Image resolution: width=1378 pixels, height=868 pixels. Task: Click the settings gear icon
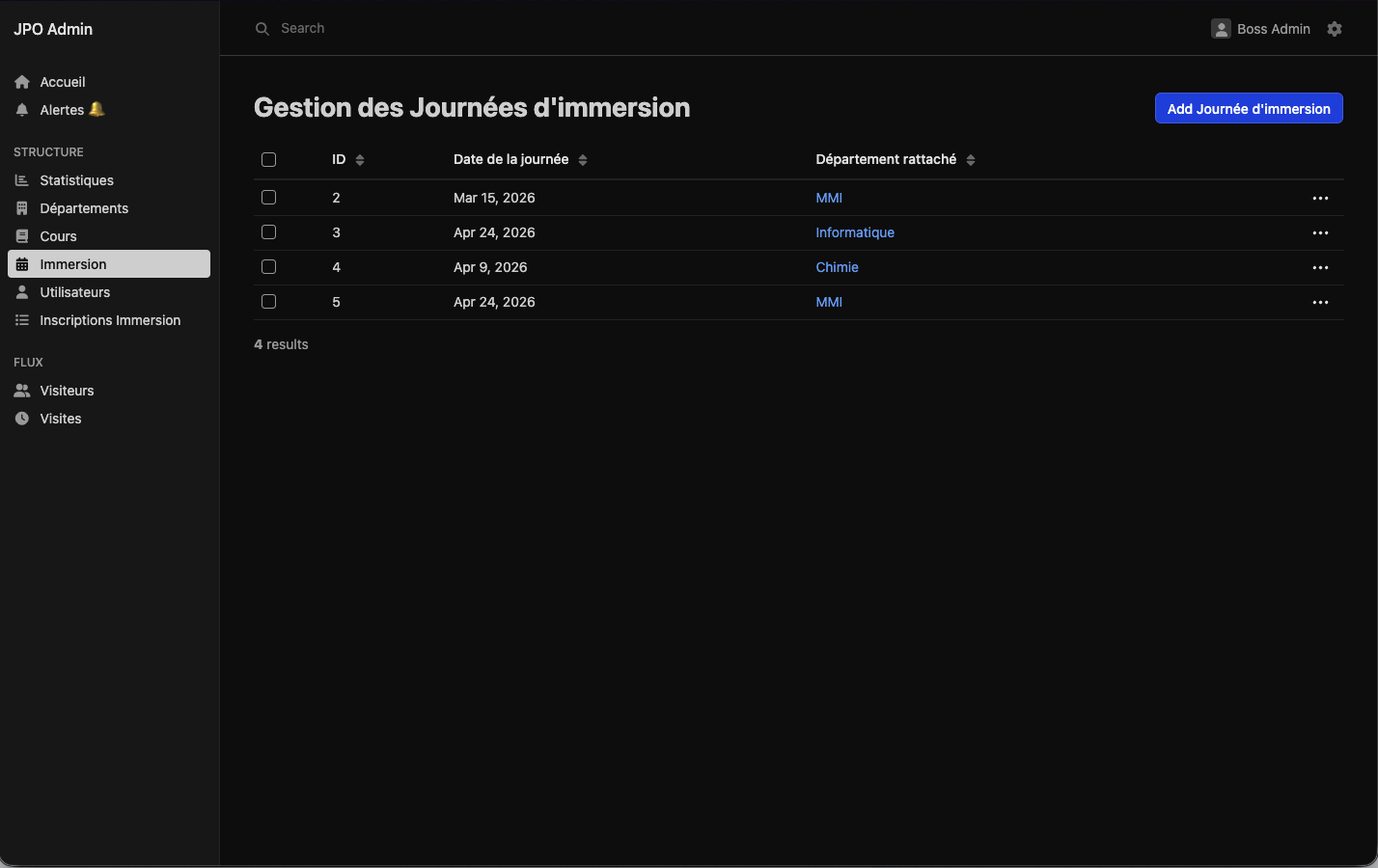pos(1335,29)
